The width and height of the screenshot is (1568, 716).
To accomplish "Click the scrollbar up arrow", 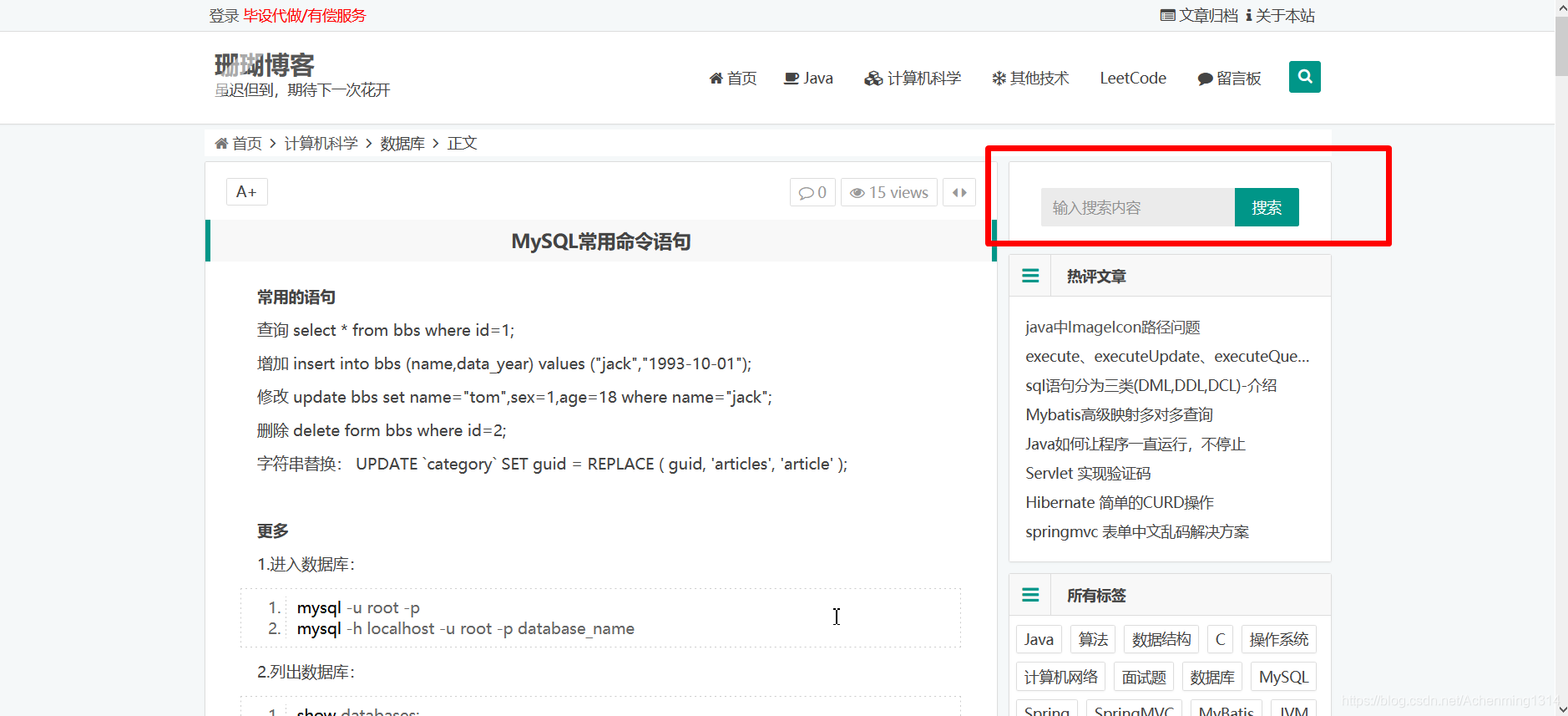I will click(x=1561, y=8).
